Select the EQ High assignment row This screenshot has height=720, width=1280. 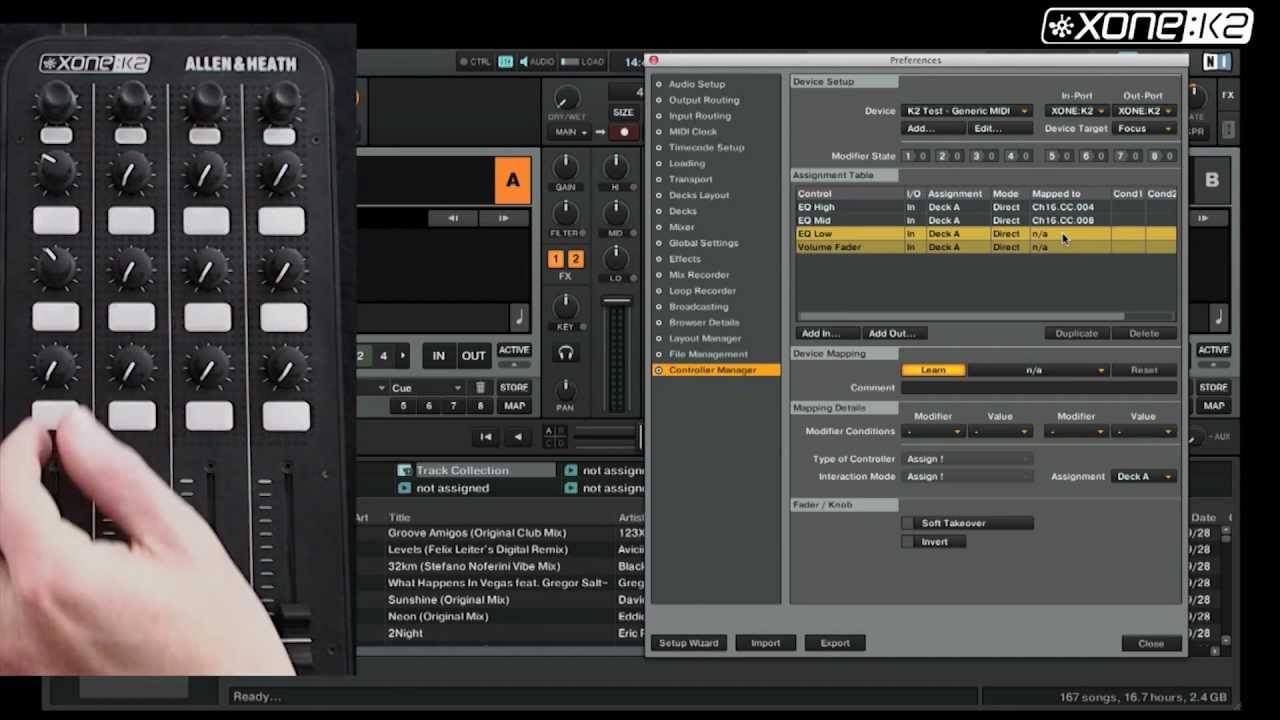point(985,207)
